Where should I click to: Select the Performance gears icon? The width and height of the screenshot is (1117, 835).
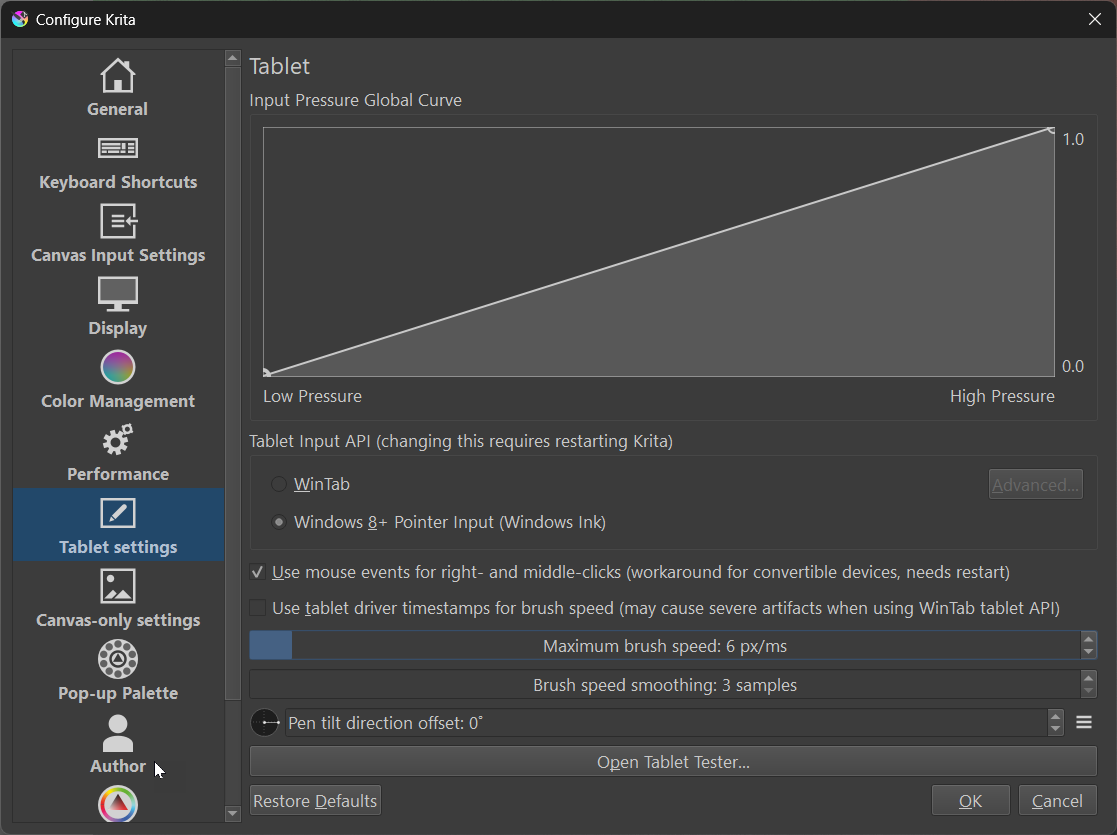(118, 440)
